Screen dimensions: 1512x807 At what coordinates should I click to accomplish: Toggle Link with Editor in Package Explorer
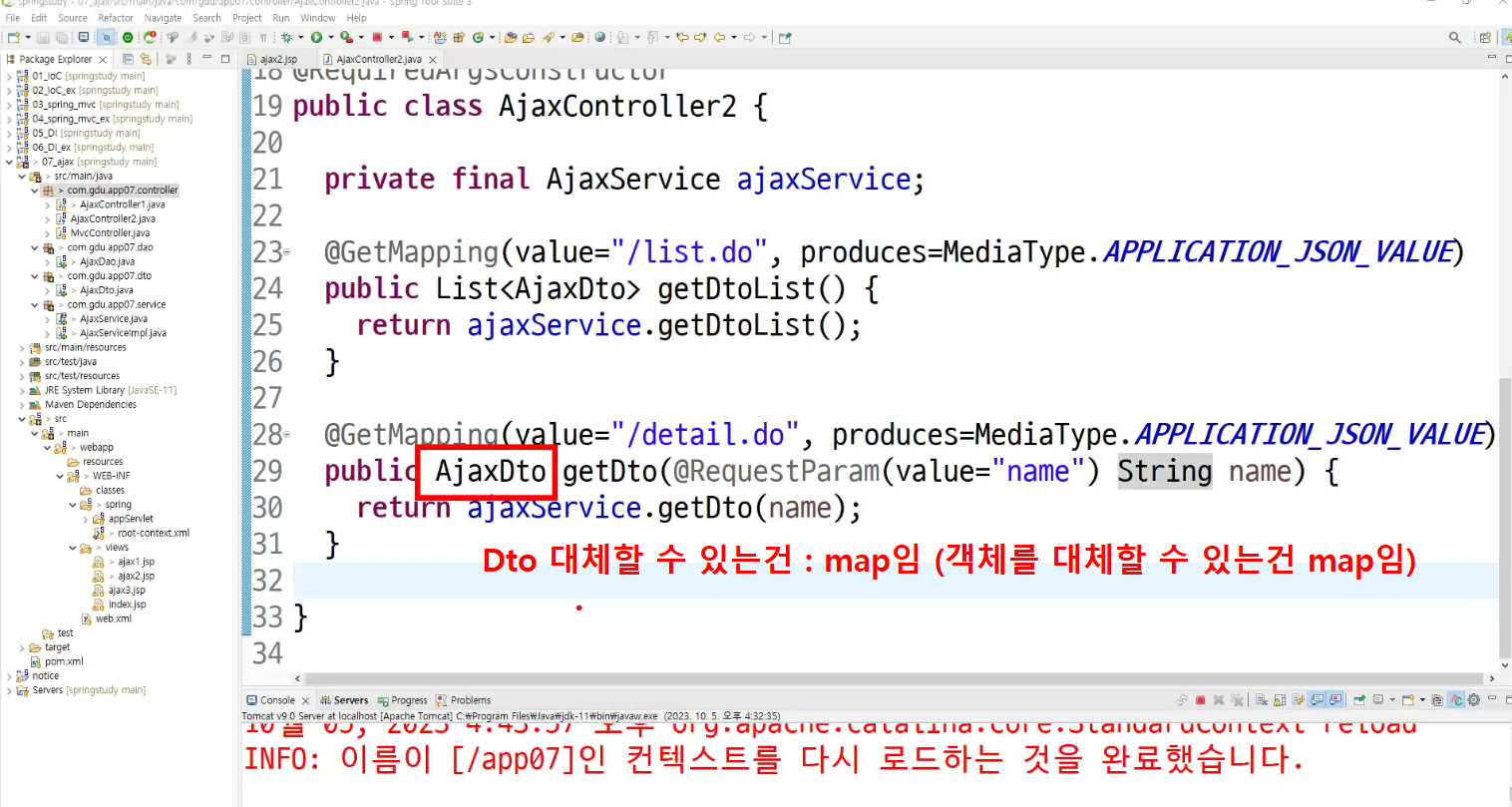146,59
